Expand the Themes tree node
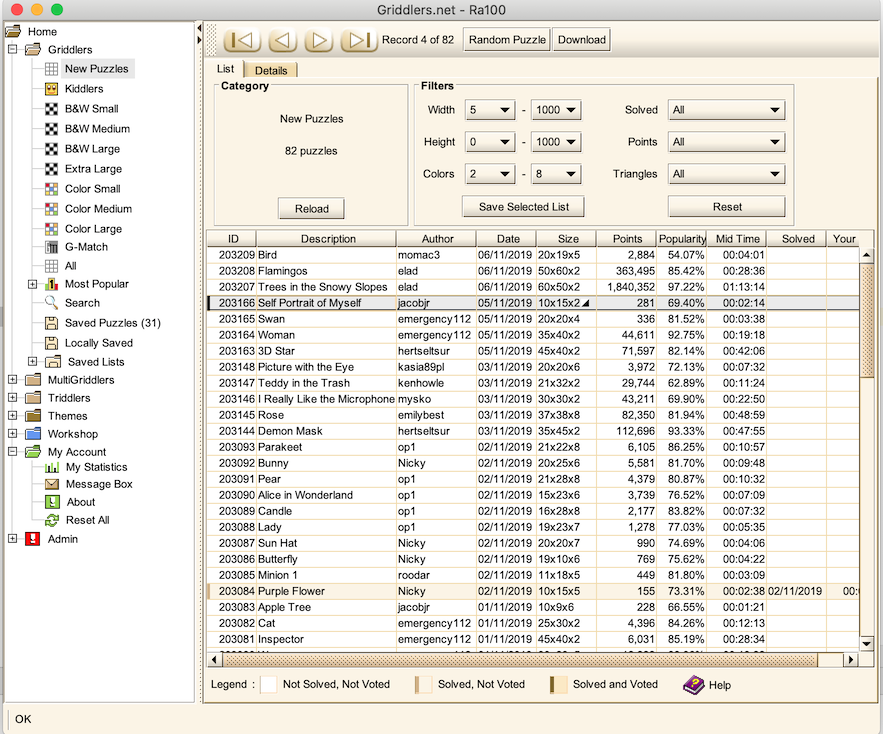This screenshot has width=883, height=734. (x=12, y=416)
